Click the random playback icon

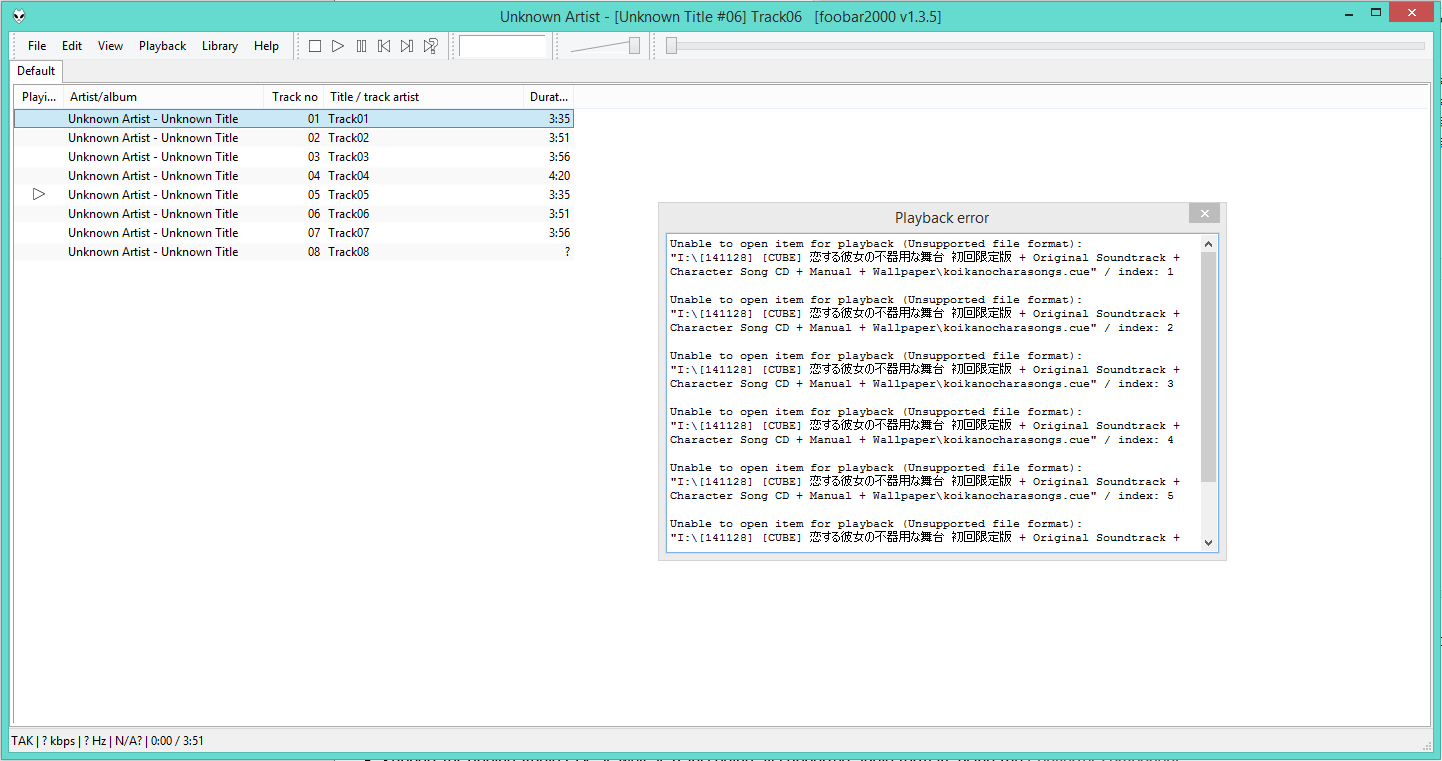point(431,46)
